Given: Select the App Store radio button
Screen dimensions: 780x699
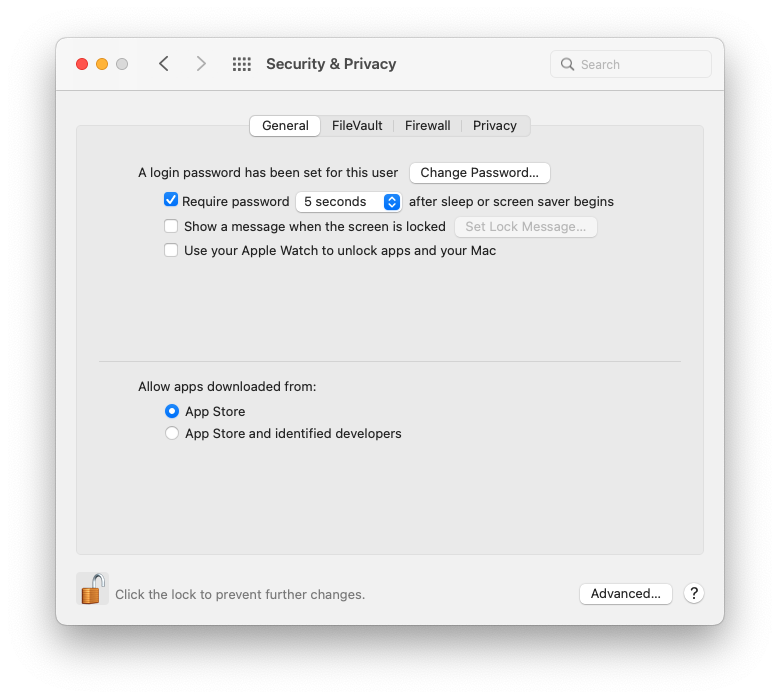Looking at the screenshot, I should [172, 411].
